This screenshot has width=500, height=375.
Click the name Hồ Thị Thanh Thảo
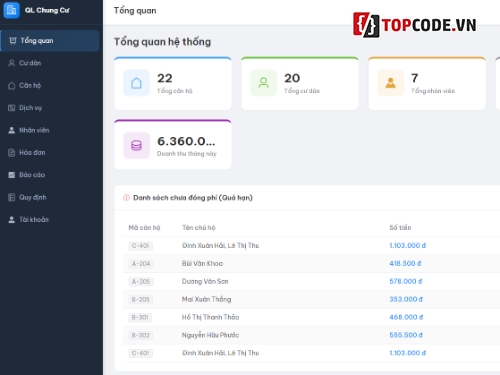(x=210, y=317)
